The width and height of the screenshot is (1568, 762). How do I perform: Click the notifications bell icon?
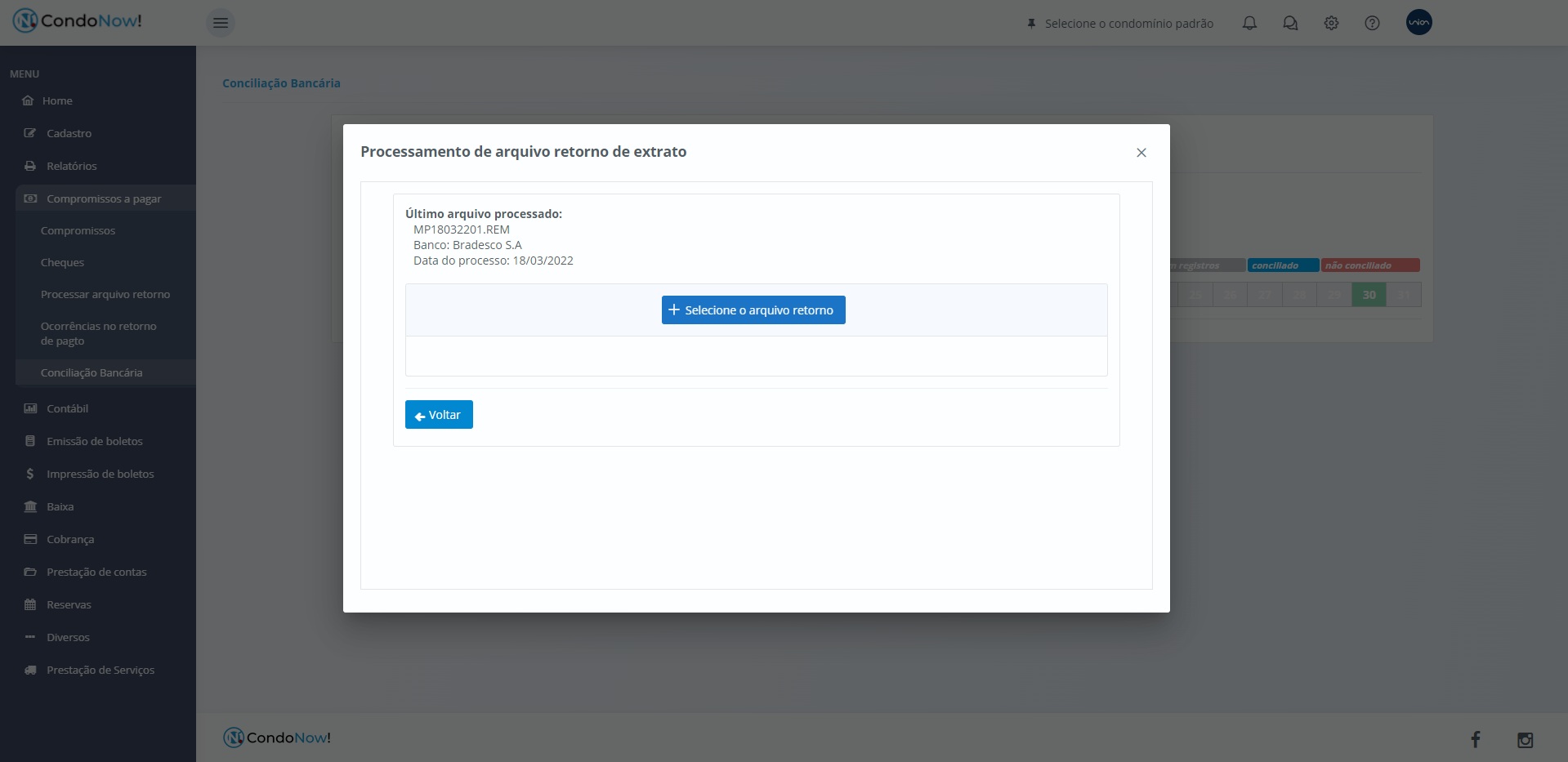click(x=1249, y=23)
